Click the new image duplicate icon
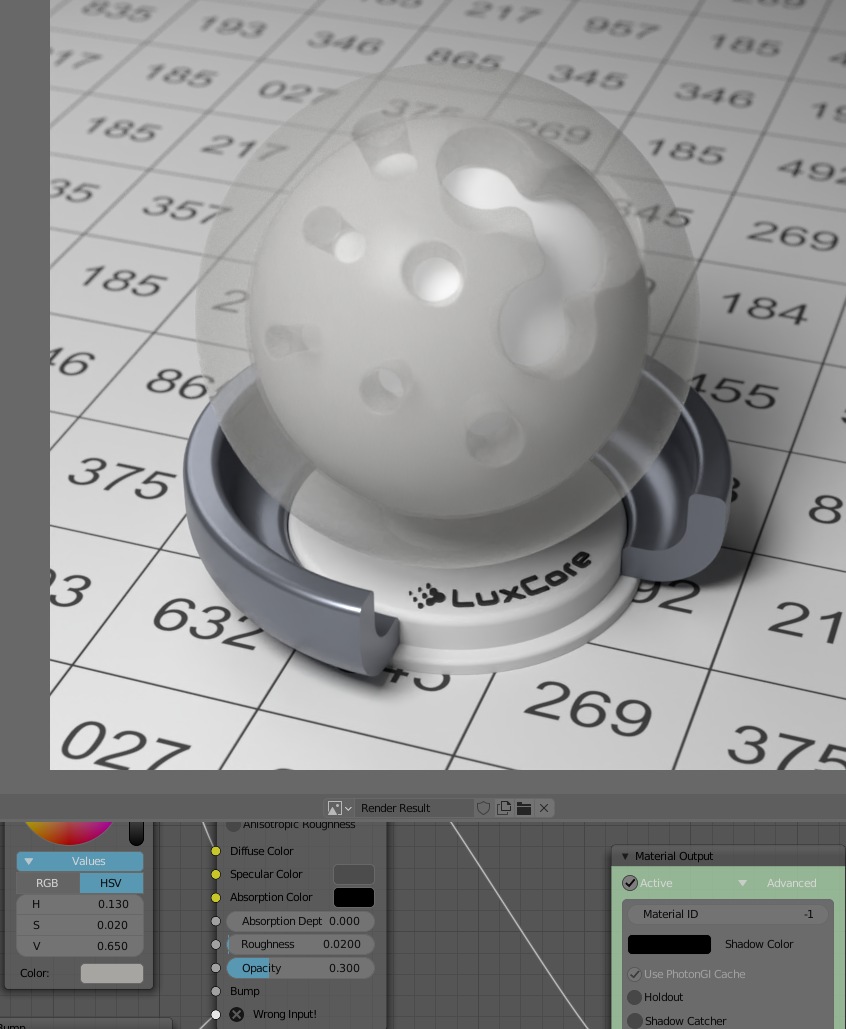Viewport: 846px width, 1029px height. (x=504, y=808)
